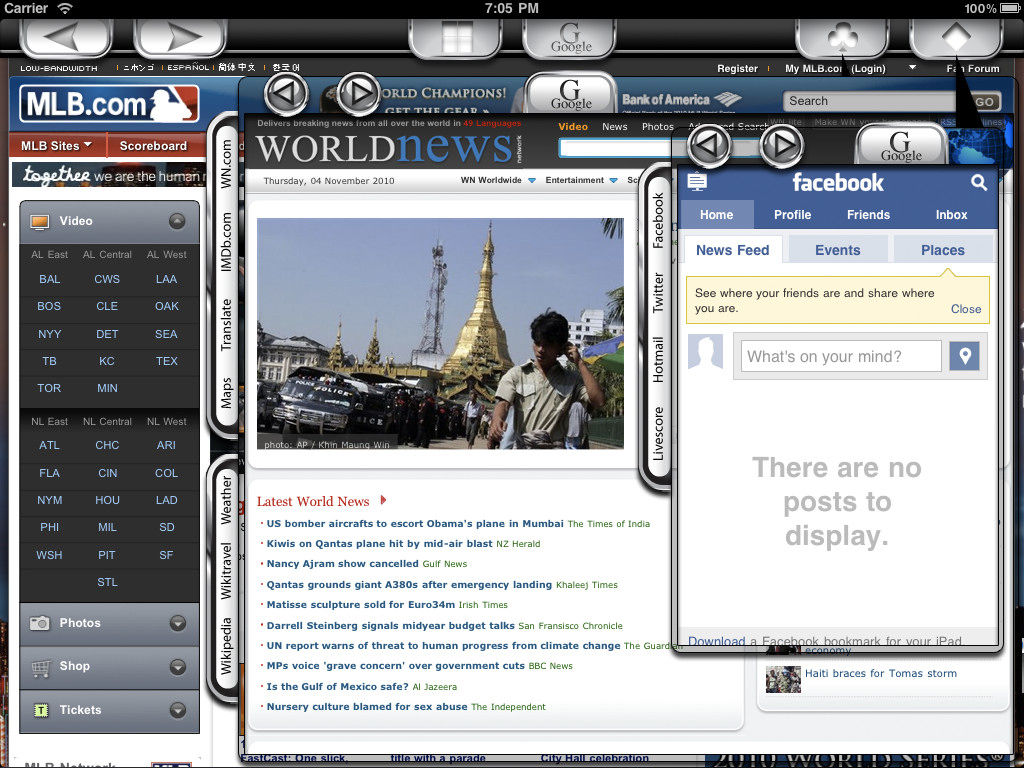Tap the Google button above the WorldNews window

point(571,93)
